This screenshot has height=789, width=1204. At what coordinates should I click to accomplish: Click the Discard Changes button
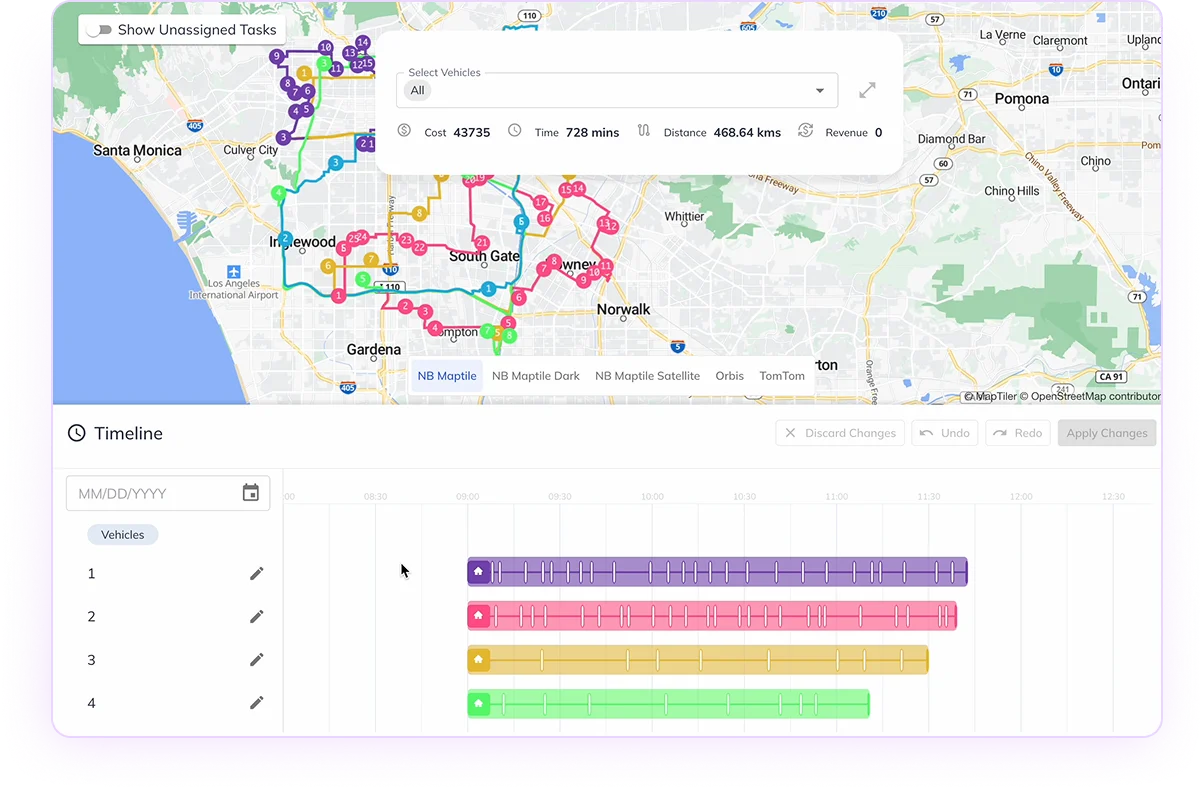coord(840,432)
